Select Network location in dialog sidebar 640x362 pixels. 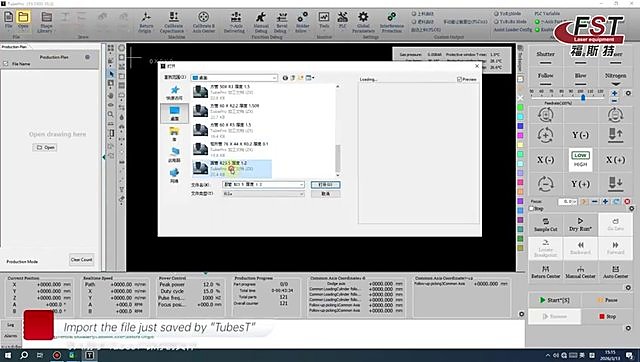174,175
